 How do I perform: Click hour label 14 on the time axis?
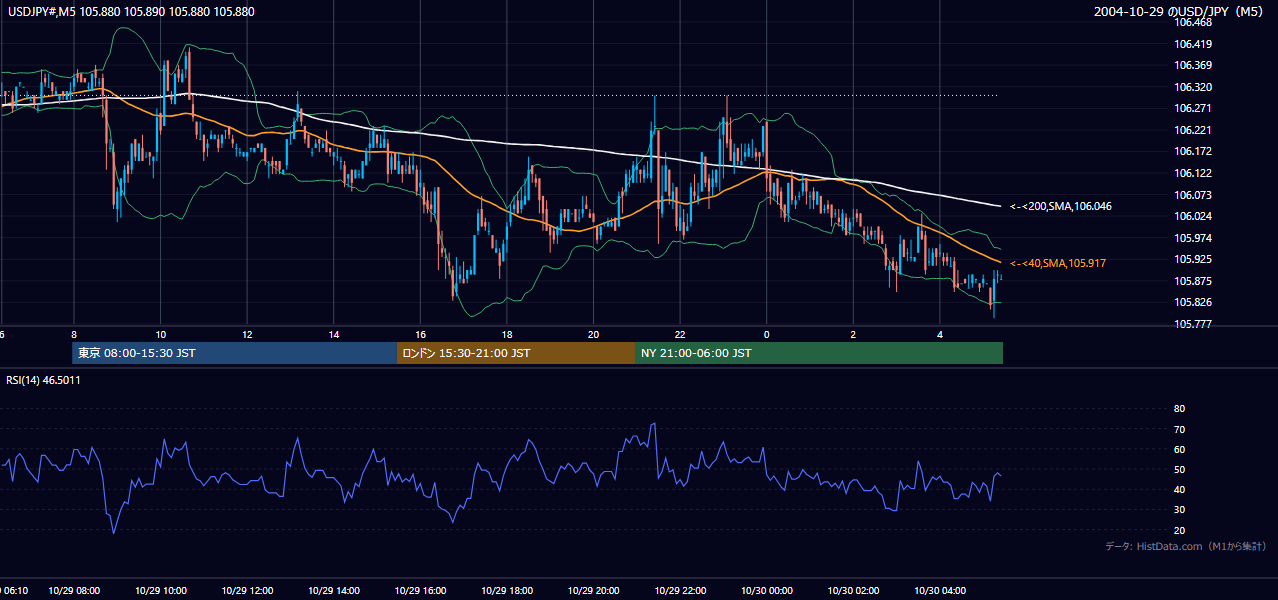334,334
